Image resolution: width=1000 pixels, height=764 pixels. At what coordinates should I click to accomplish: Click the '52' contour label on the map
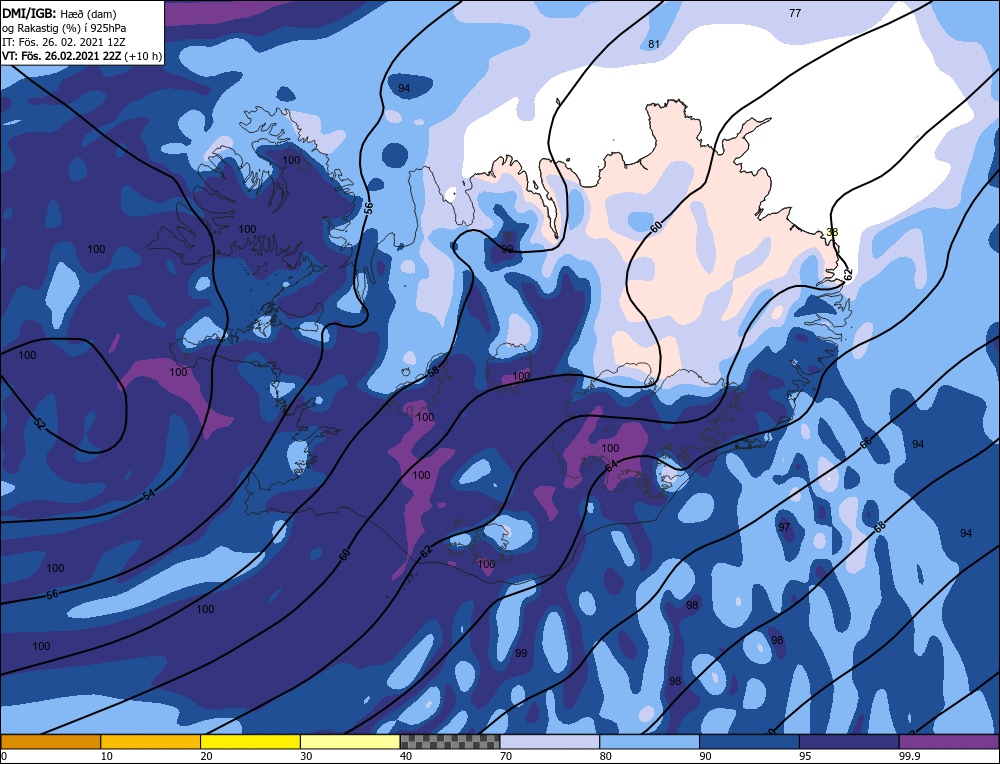[39, 424]
